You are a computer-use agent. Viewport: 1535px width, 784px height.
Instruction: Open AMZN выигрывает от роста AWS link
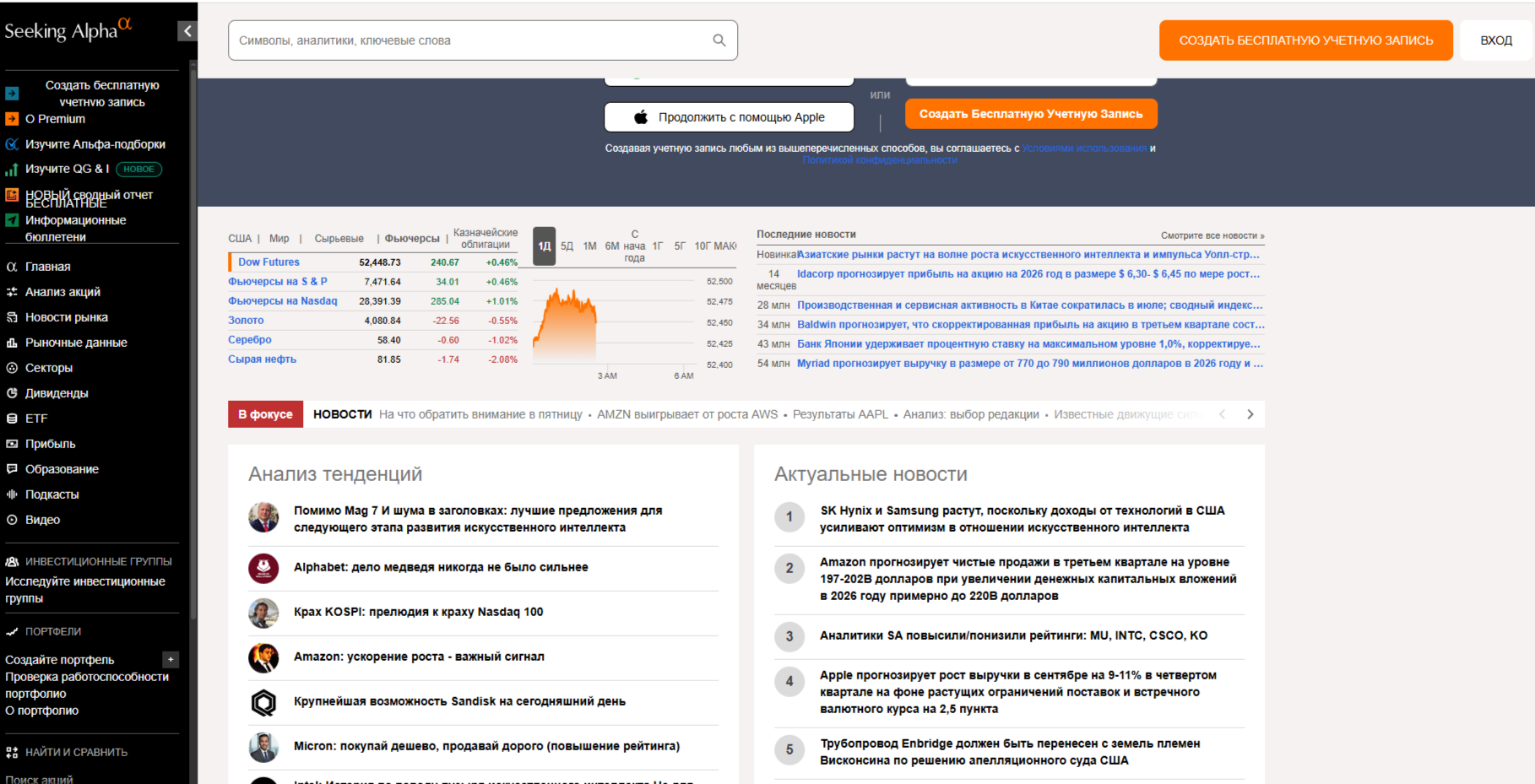pyautogui.click(x=687, y=414)
